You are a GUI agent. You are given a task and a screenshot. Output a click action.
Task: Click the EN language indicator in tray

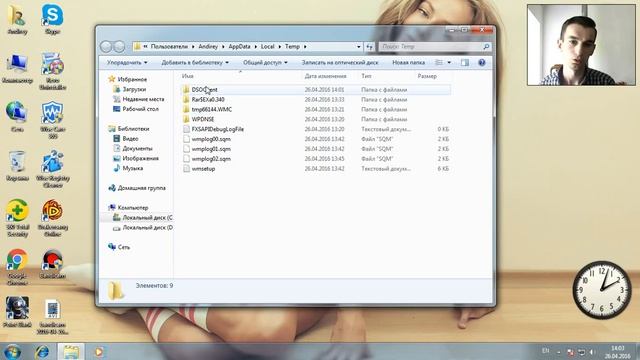(x=545, y=350)
